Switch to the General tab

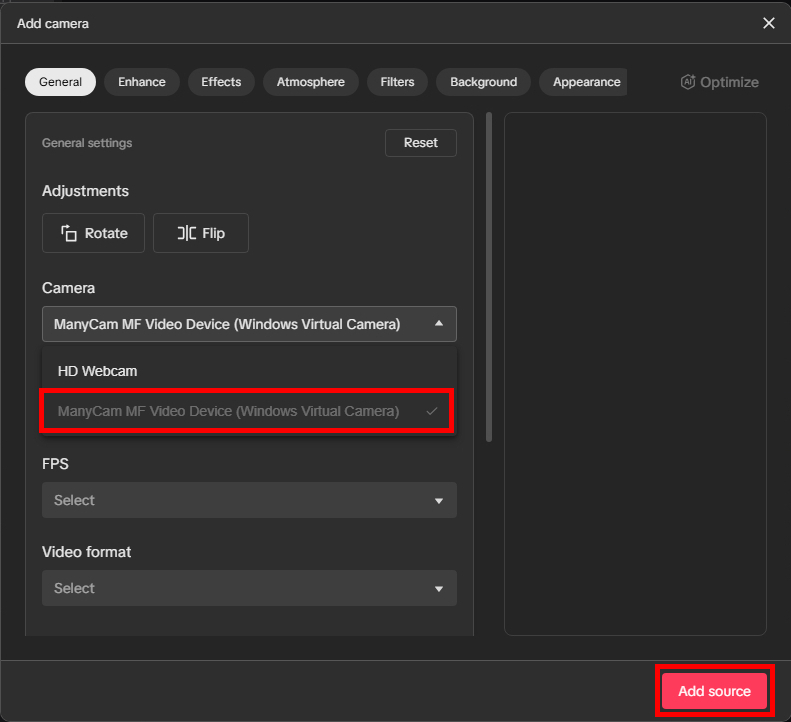coord(60,82)
